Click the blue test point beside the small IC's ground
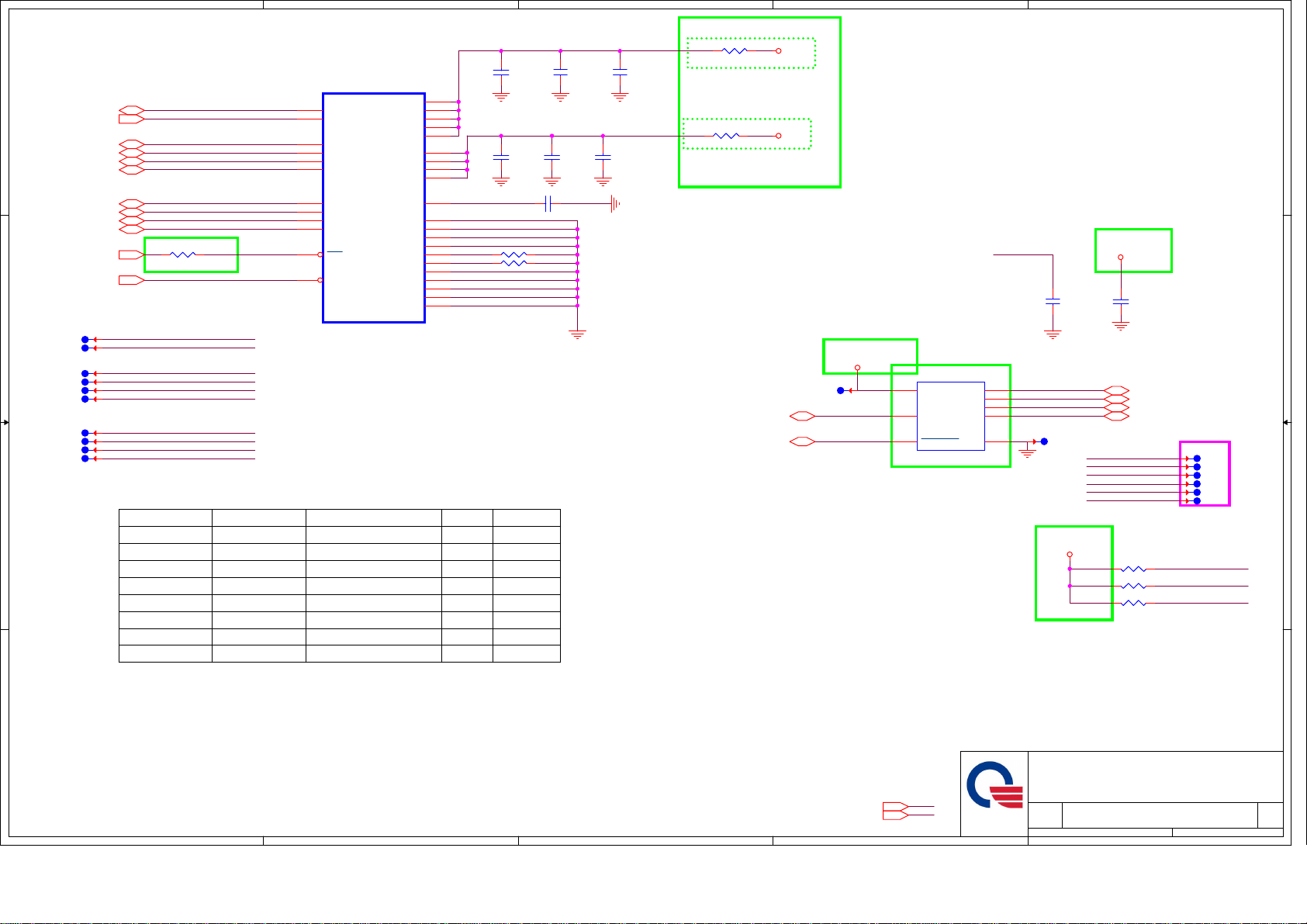The image size is (1307, 924). click(x=1044, y=441)
